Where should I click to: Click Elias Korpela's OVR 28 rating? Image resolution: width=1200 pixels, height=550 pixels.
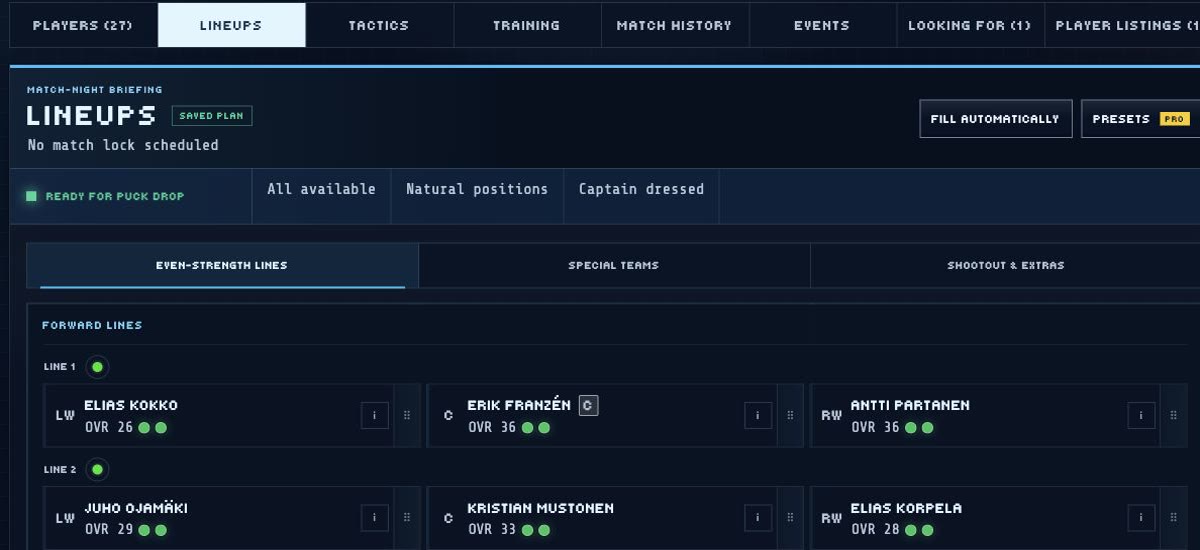(x=876, y=530)
